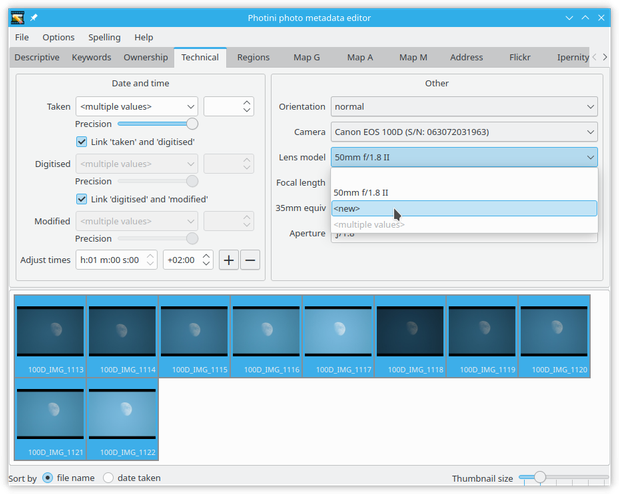Click the plus button to add adjust times
The image size is (619, 494).
tap(229, 260)
